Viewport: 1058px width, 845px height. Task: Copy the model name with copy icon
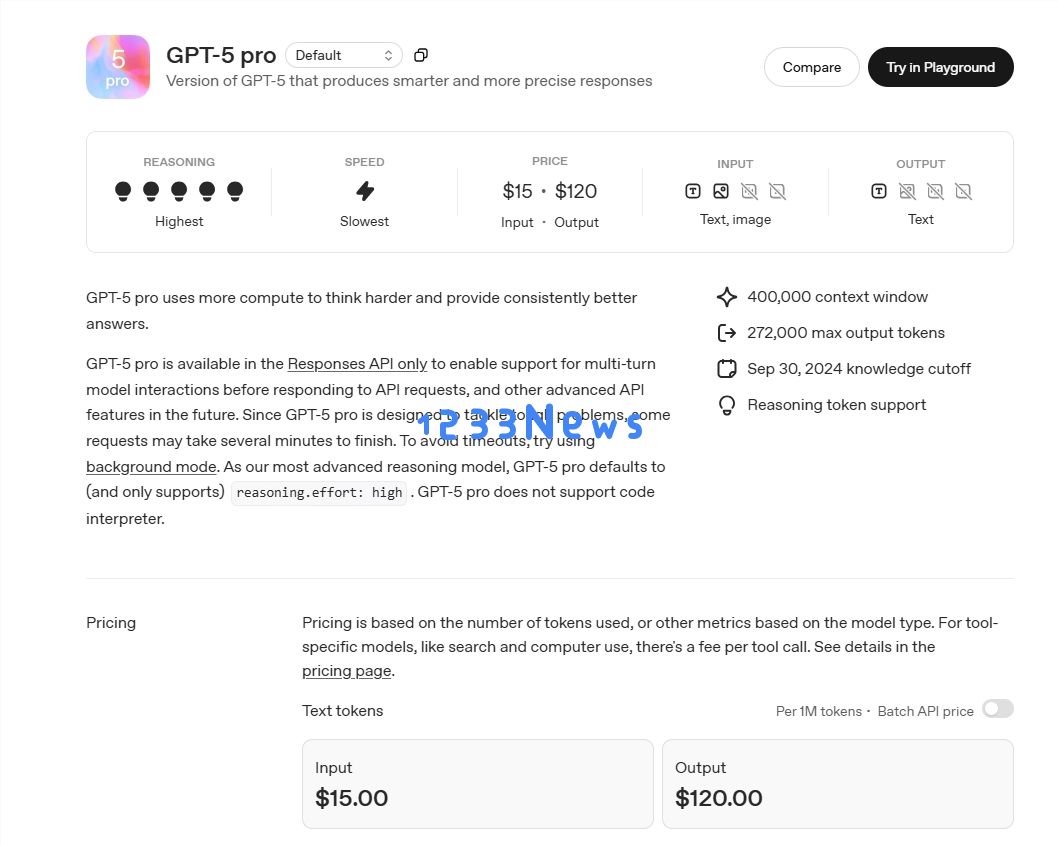click(421, 55)
